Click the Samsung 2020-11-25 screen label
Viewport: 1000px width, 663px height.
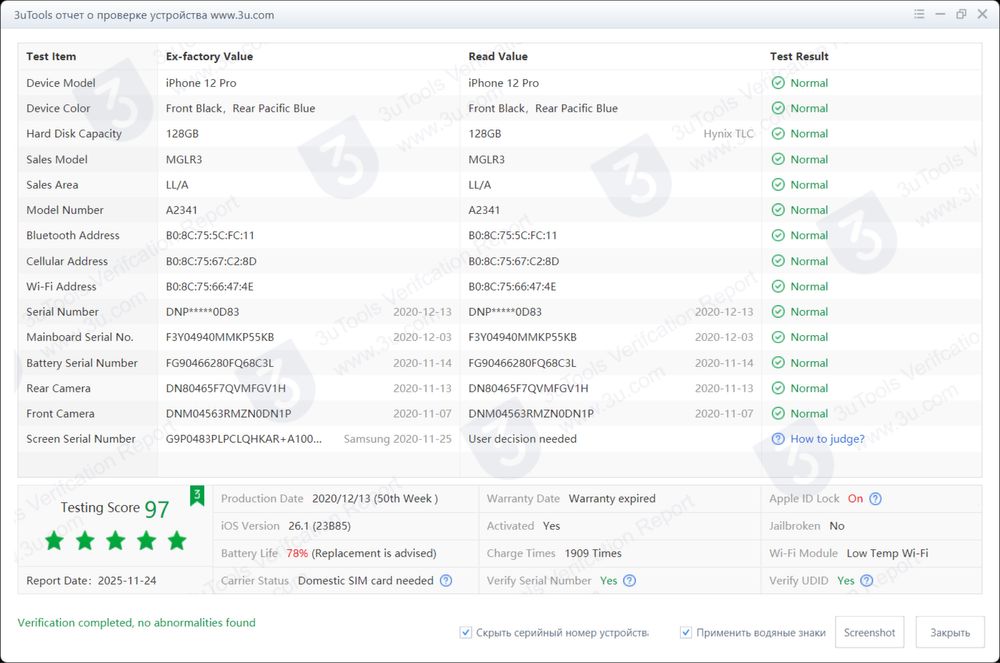[x=397, y=439]
